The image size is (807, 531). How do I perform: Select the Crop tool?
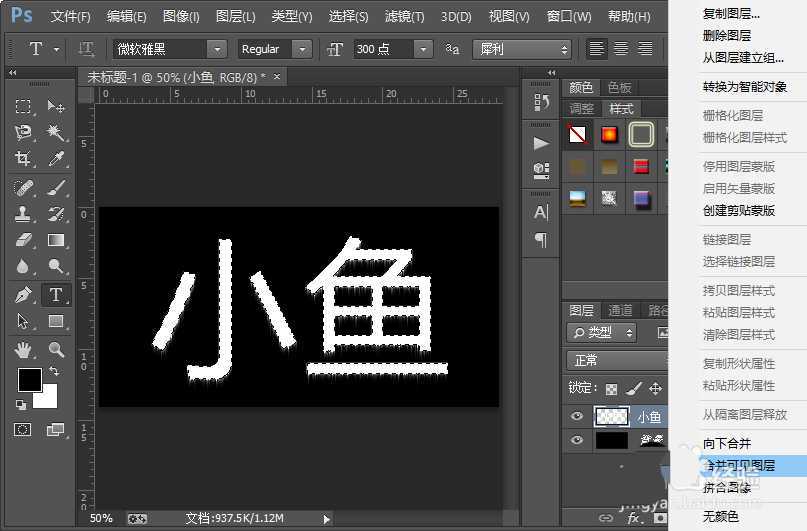24,159
